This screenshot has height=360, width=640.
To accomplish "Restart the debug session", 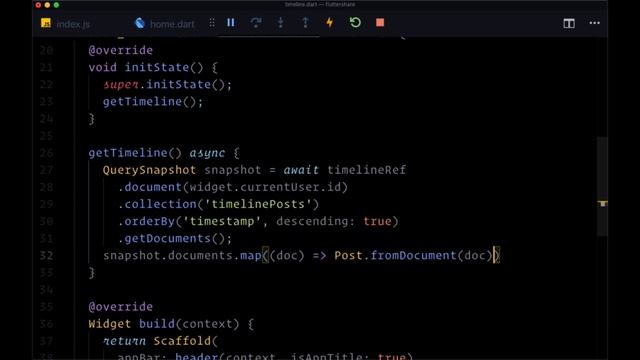I will [x=355, y=22].
